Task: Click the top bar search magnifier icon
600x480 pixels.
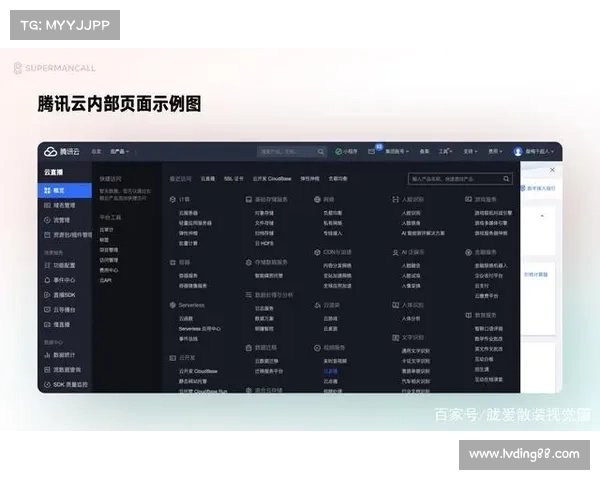Action: (x=321, y=152)
